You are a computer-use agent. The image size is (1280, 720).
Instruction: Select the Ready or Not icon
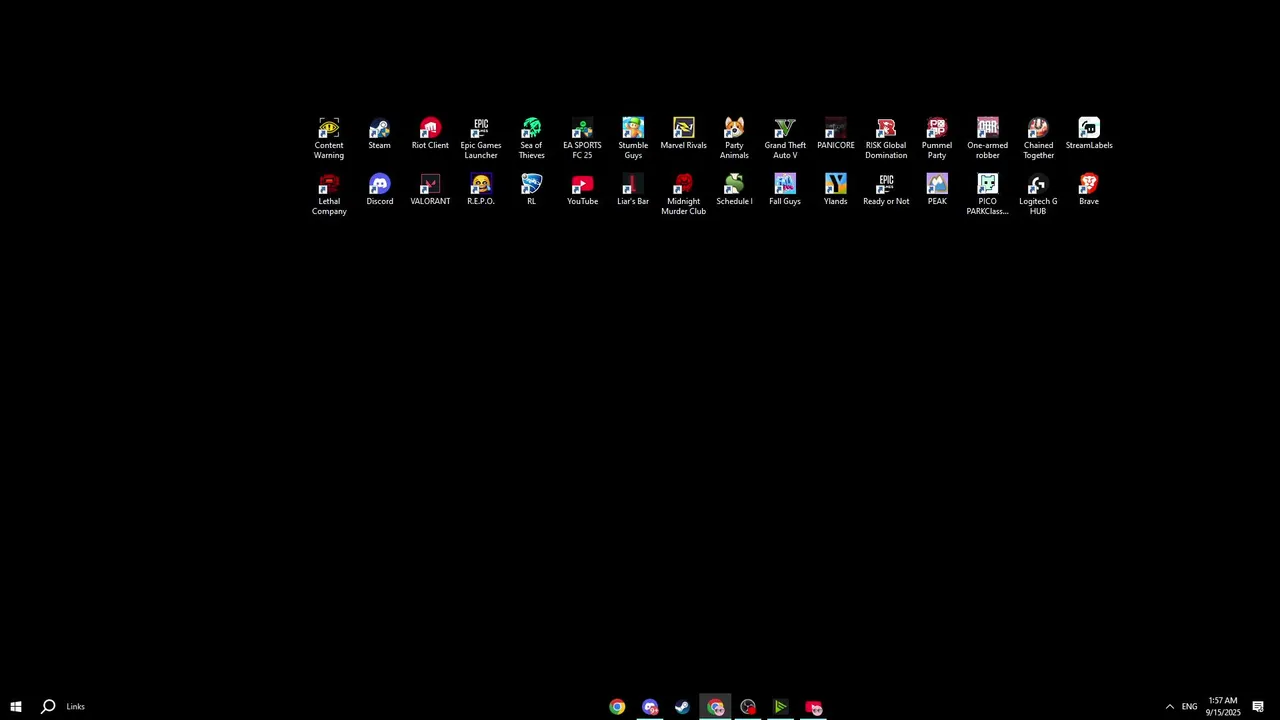click(886, 190)
